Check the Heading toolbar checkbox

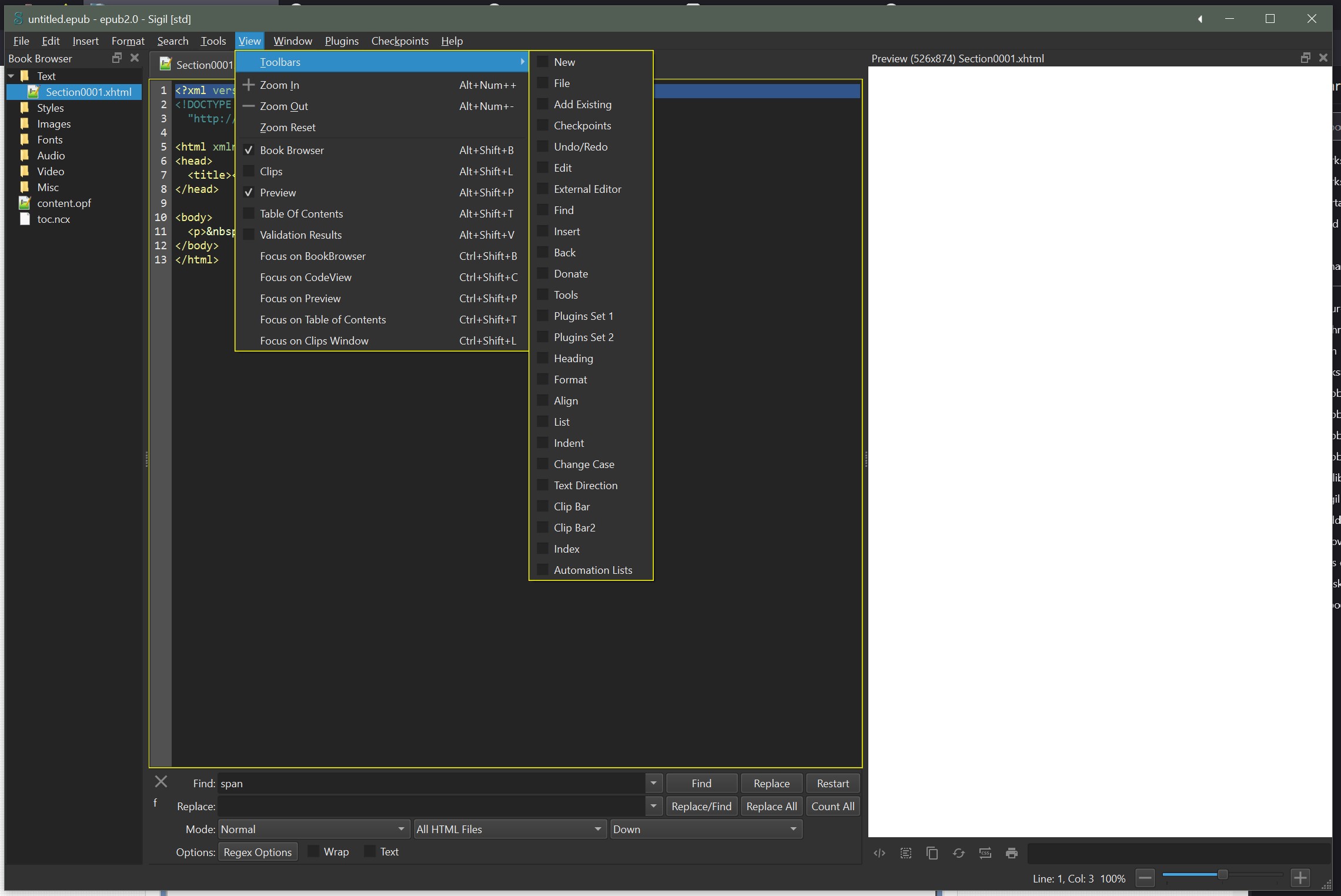543,358
